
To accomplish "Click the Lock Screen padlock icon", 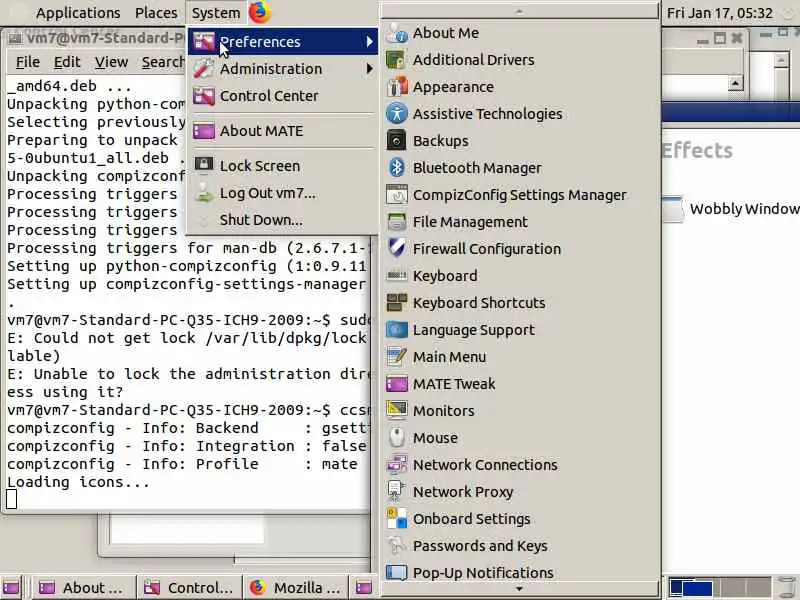I will (204, 165).
